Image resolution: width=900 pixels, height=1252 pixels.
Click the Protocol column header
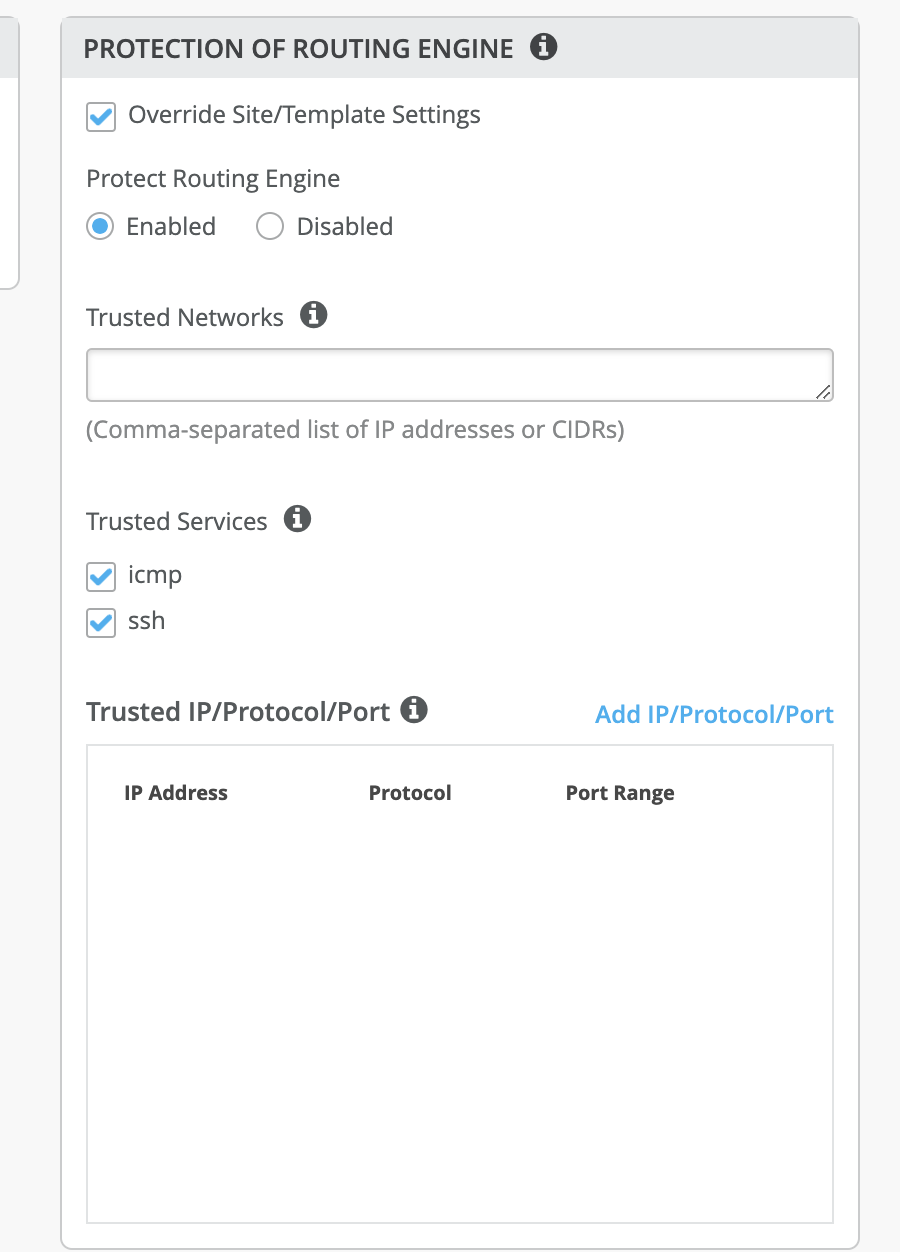coord(410,793)
